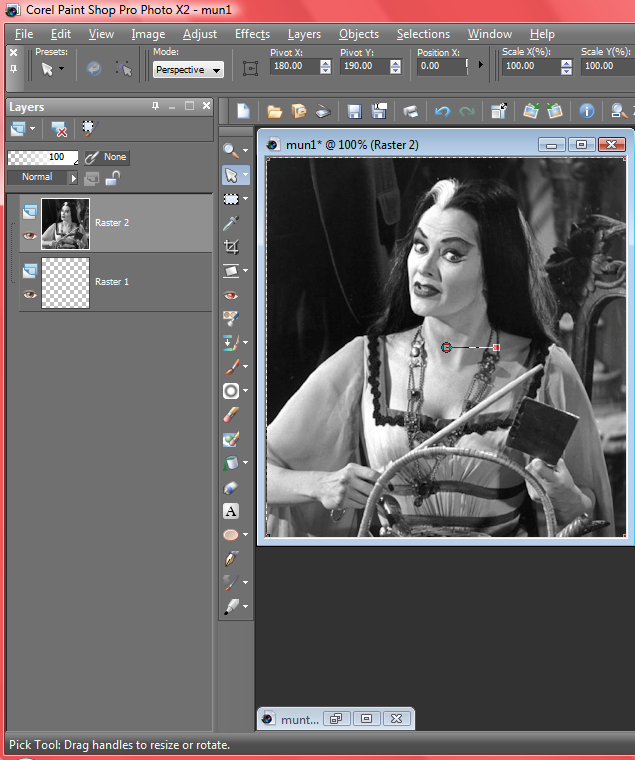Expand the Zoom tool flyout arrow

[245, 151]
